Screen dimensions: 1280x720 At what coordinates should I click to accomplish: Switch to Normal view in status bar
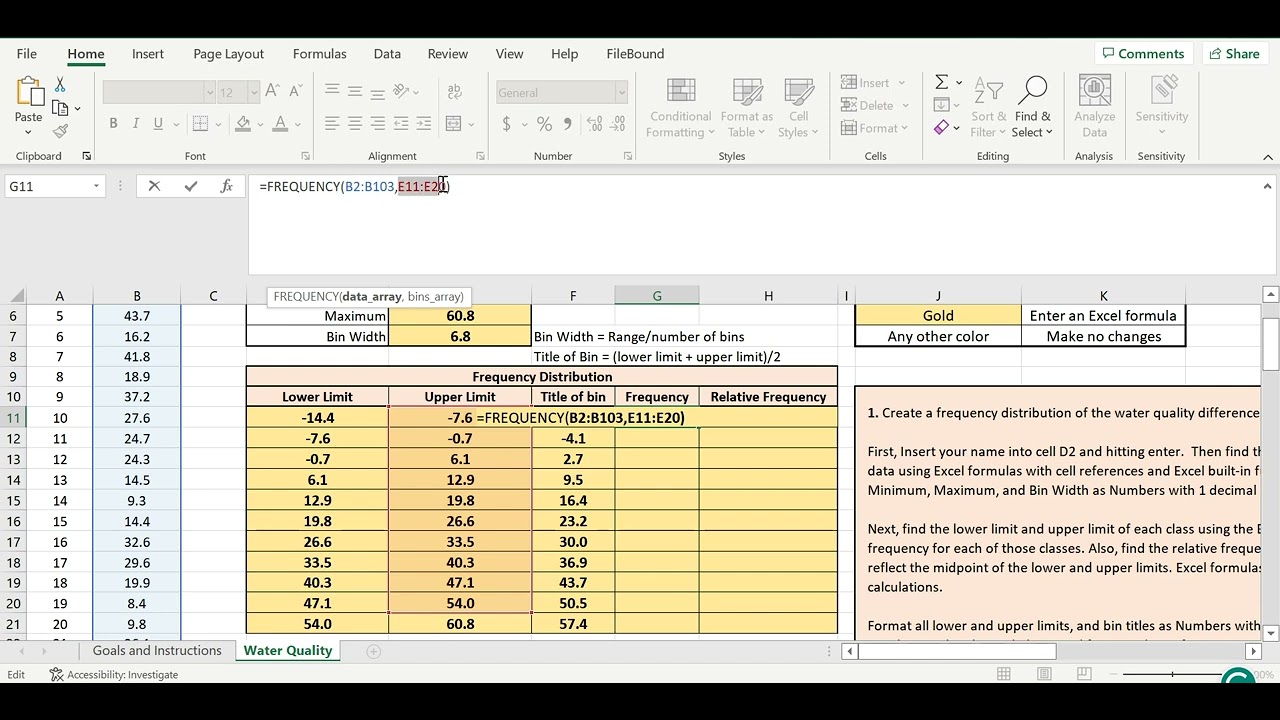tap(1004, 674)
